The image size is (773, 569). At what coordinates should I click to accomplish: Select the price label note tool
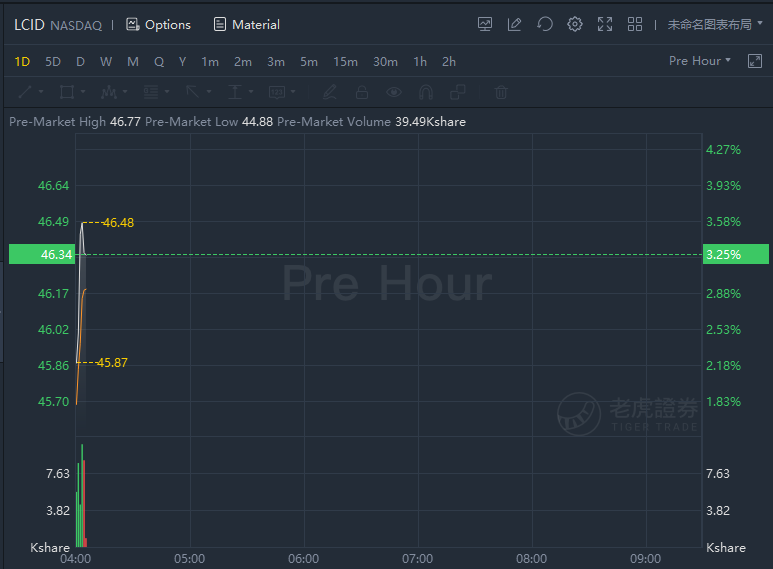click(x=277, y=92)
